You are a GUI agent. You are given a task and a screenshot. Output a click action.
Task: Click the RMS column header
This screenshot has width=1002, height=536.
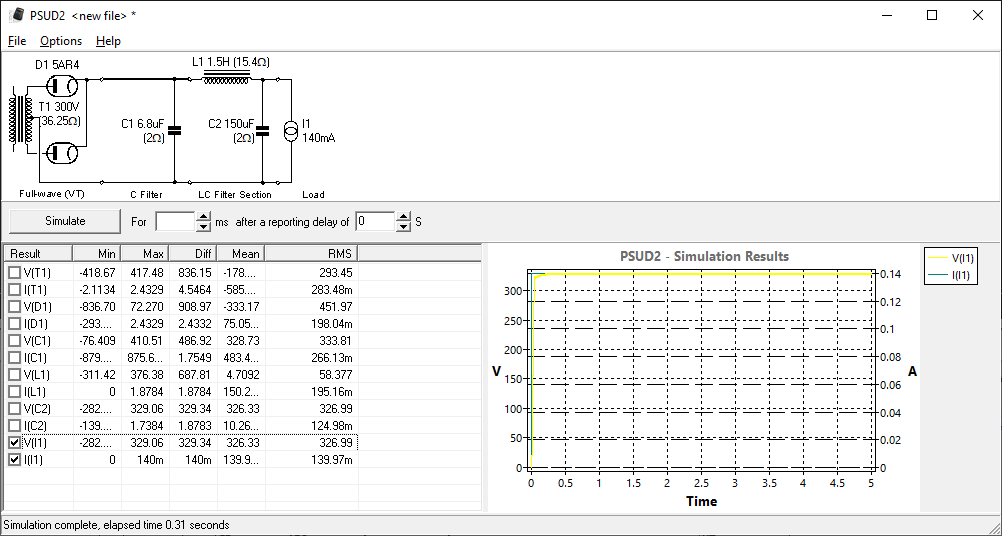coord(311,254)
